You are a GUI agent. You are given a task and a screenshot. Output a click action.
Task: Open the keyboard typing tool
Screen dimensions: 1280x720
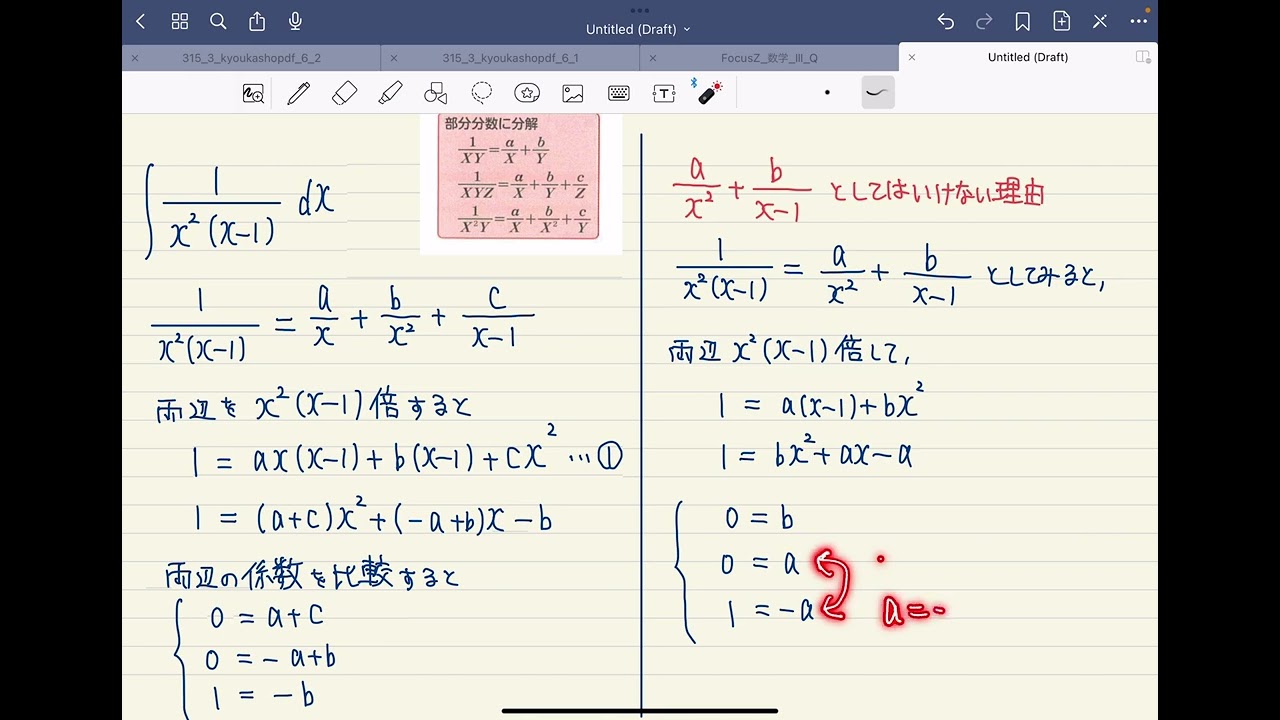(618, 93)
